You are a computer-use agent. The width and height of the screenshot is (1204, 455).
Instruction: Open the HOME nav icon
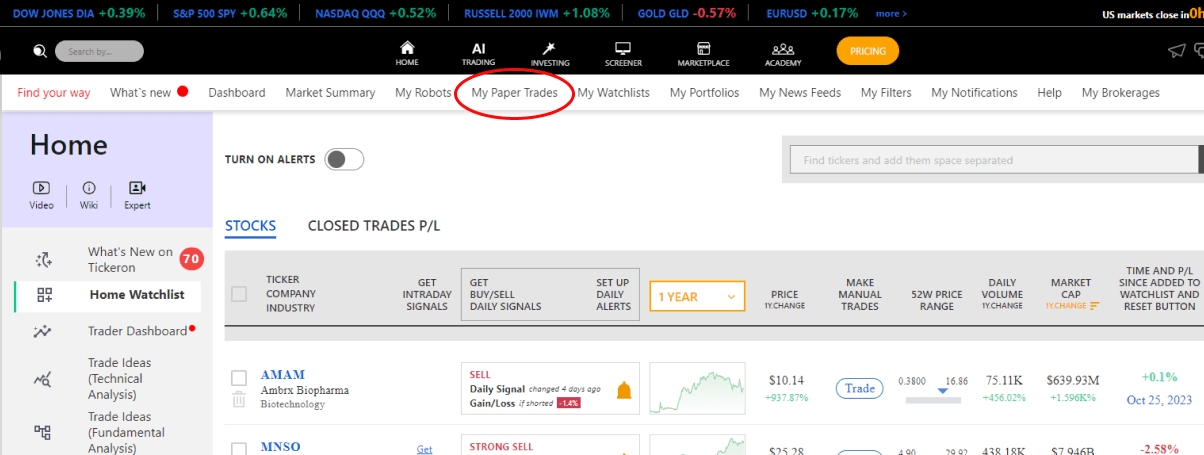(407, 53)
